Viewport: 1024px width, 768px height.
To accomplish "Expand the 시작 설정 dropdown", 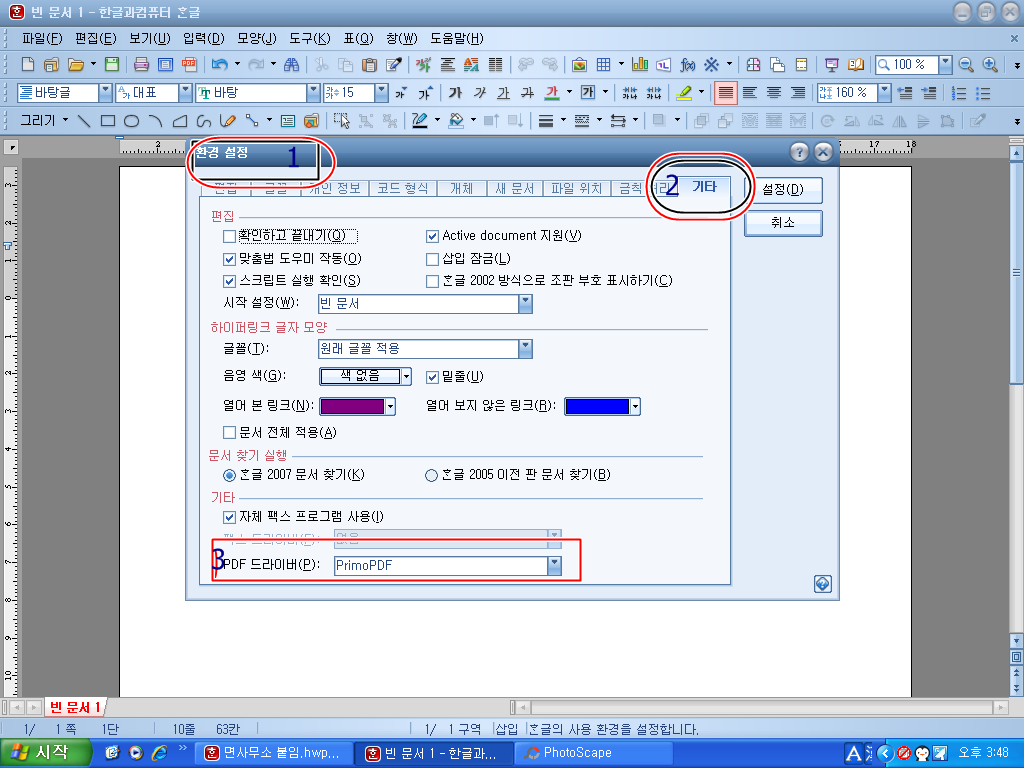I will point(525,303).
